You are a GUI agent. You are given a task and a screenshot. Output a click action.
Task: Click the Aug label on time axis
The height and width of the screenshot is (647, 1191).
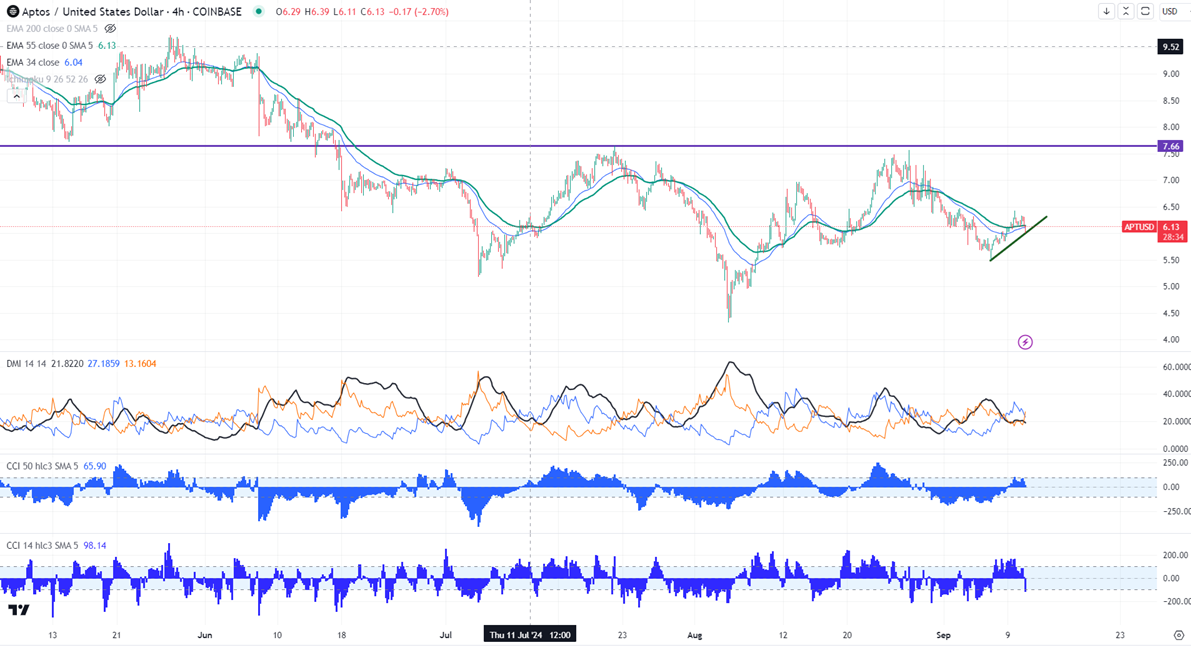click(695, 635)
